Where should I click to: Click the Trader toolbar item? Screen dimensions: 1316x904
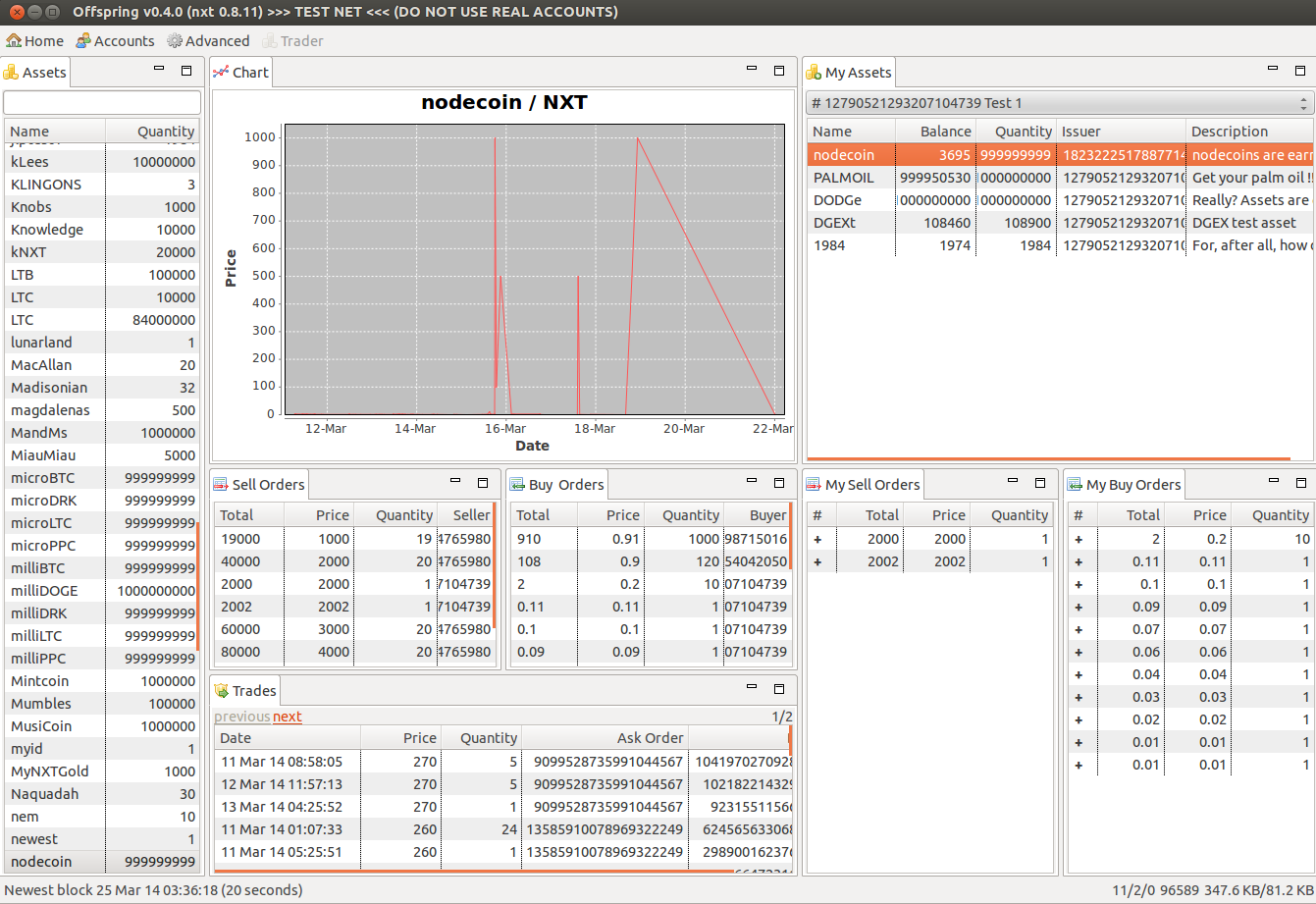pyautogui.click(x=292, y=41)
